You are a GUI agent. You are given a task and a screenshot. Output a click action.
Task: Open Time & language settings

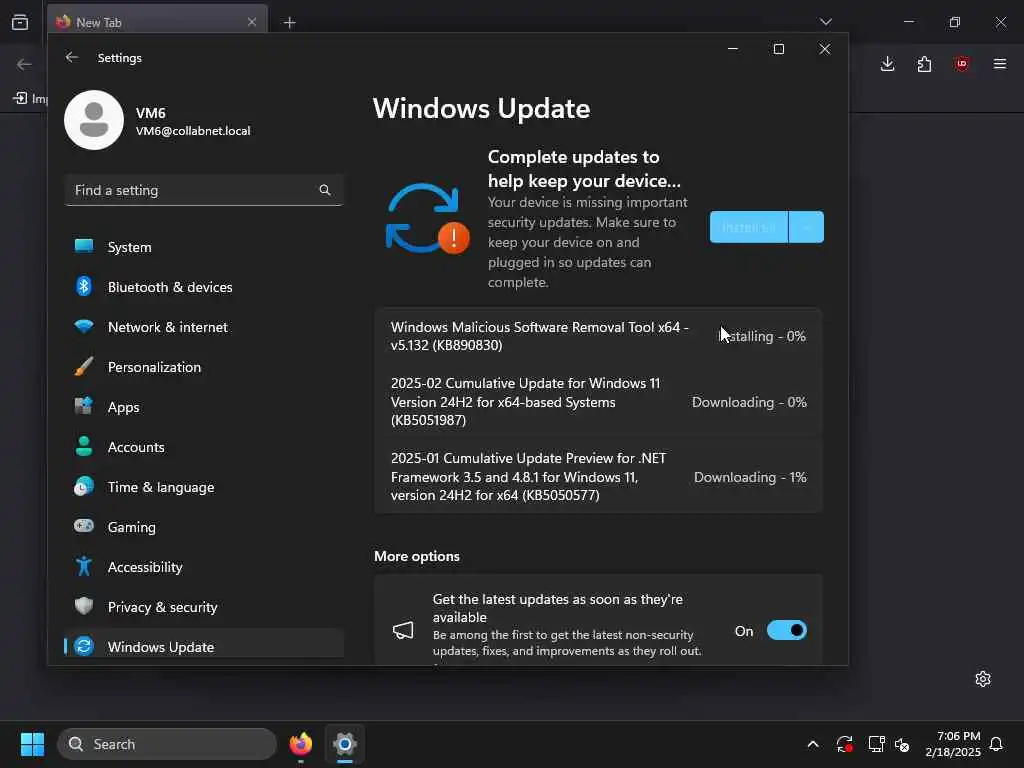[x=204, y=487]
